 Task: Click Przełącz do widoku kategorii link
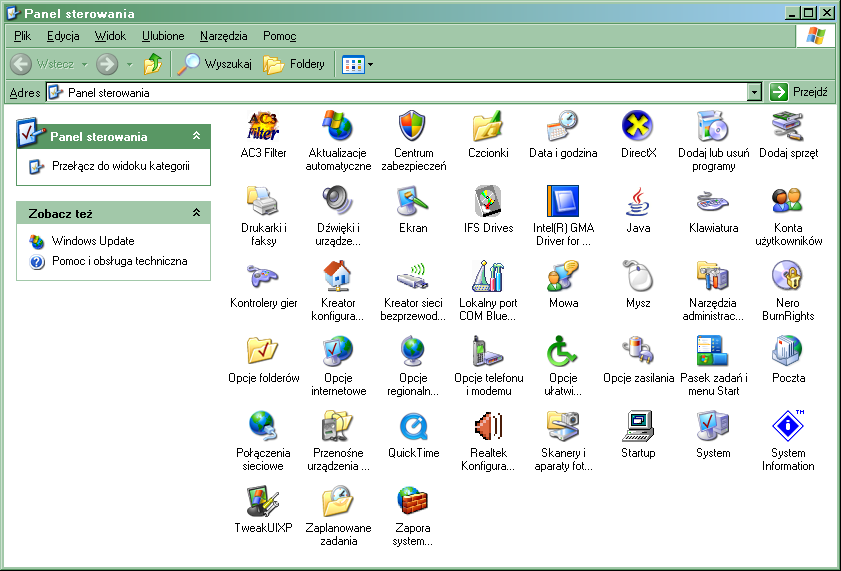click(x=120, y=166)
